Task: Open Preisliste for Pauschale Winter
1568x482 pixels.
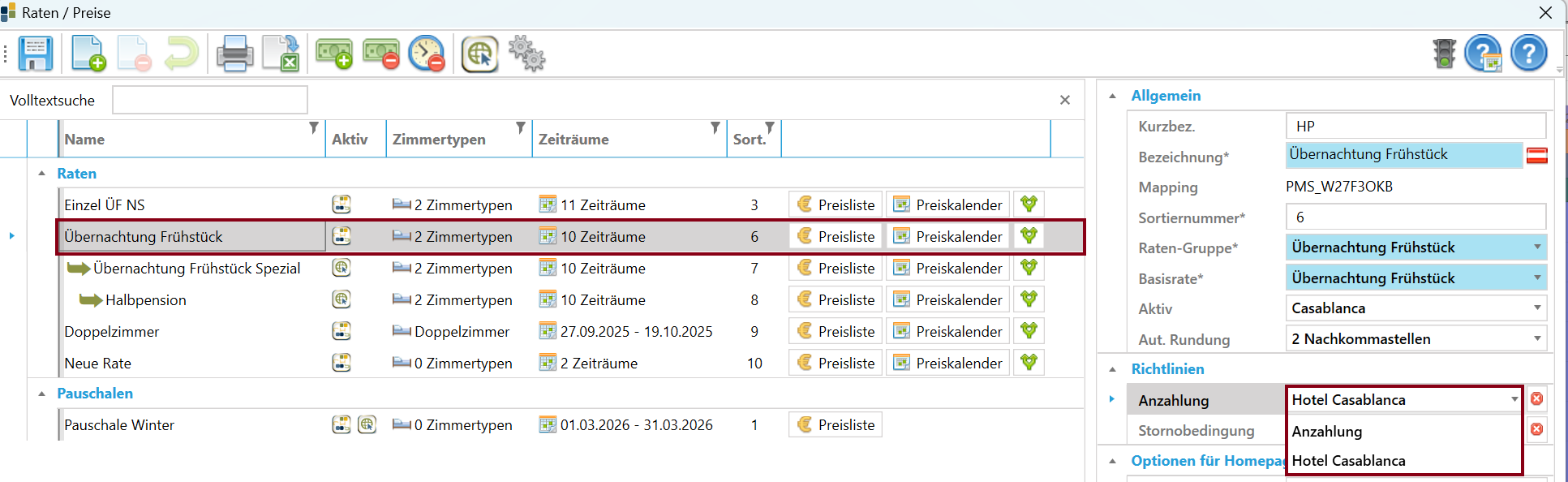Action: tap(836, 424)
